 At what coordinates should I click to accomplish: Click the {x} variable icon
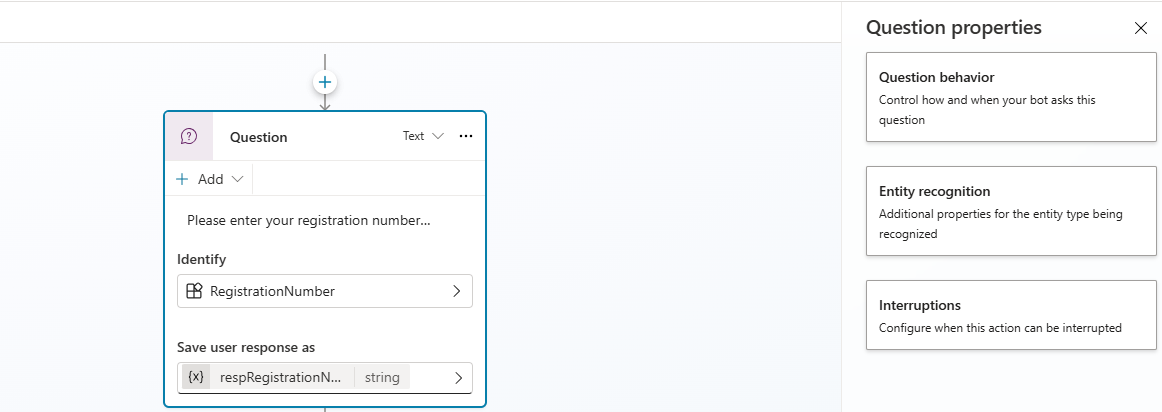pyautogui.click(x=196, y=377)
